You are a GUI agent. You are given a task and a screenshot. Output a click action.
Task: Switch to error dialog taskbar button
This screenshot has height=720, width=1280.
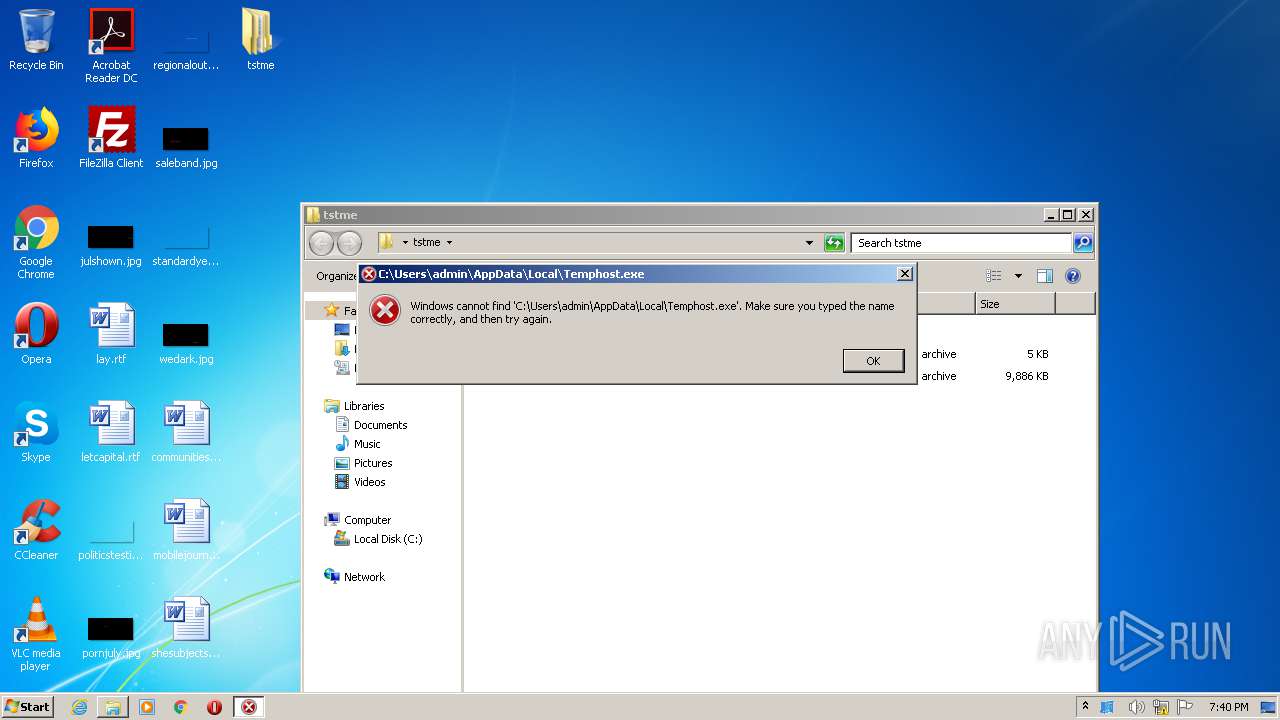pyautogui.click(x=249, y=707)
